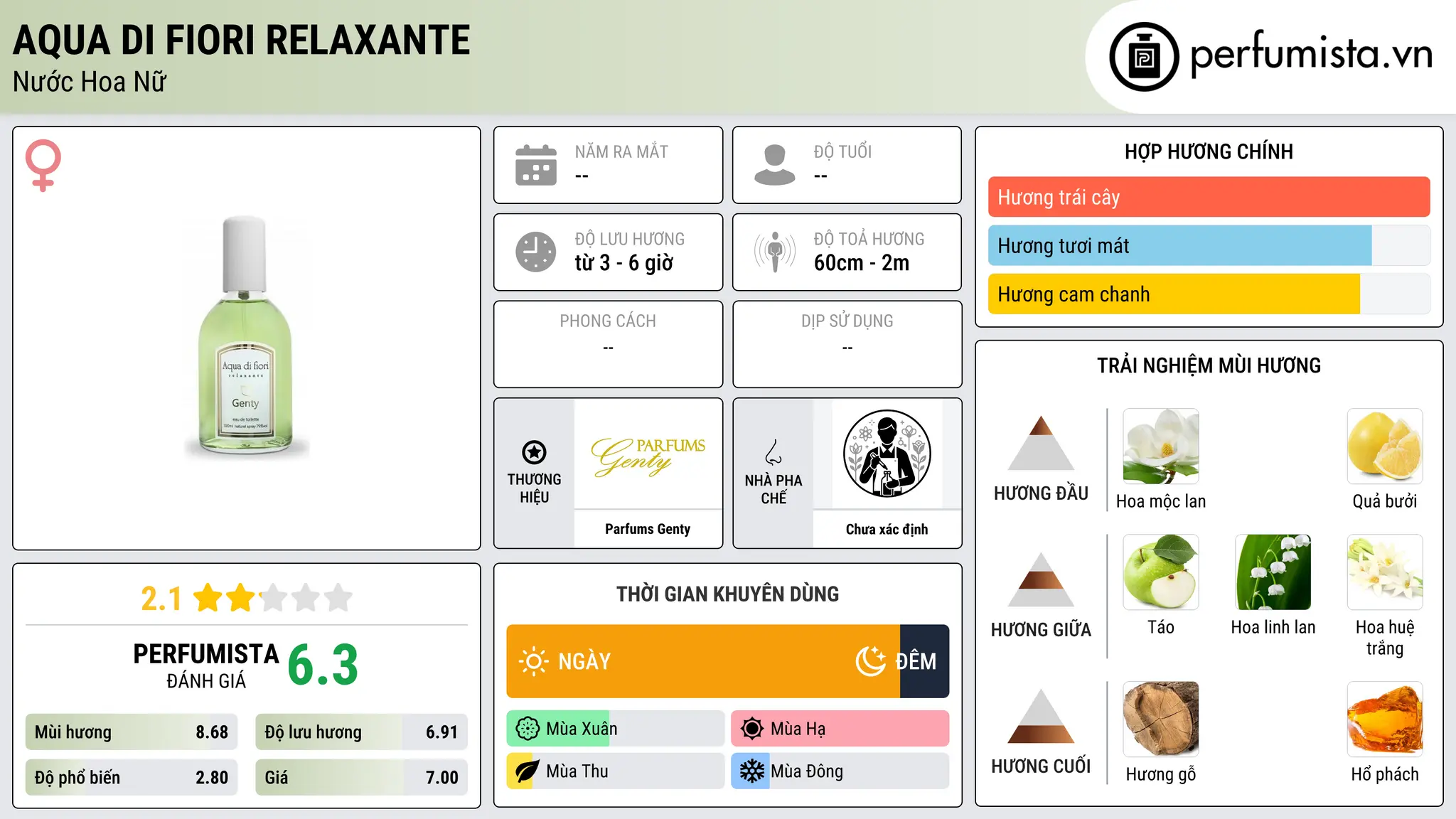This screenshot has height=819, width=1456.
Task: Click the sun icon next to Ngày
Action: click(533, 661)
